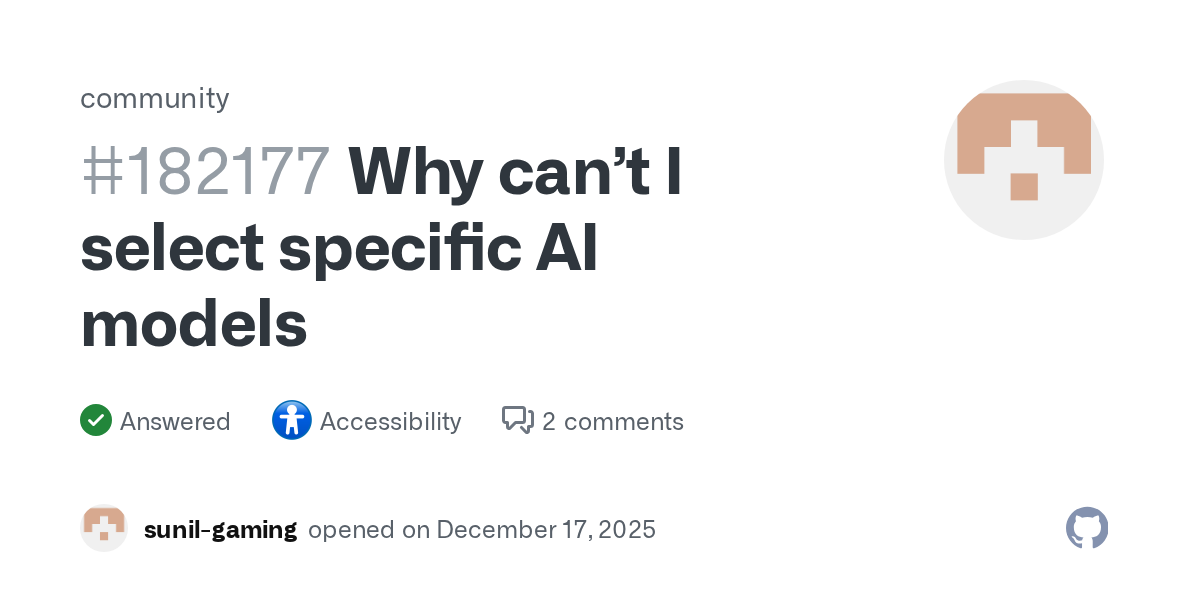This screenshot has height=600, width=1200.
Task: Click the blue Accessibility person icon
Action: point(291,421)
